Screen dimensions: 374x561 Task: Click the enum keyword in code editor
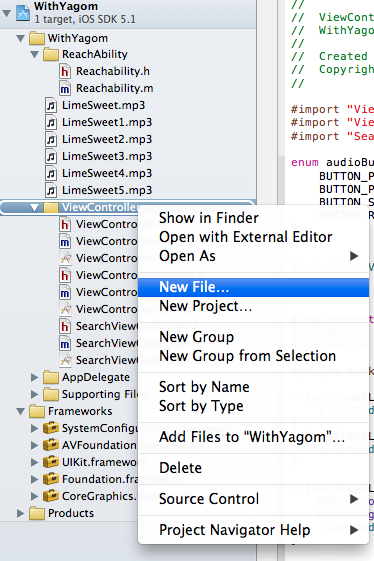coord(305,162)
